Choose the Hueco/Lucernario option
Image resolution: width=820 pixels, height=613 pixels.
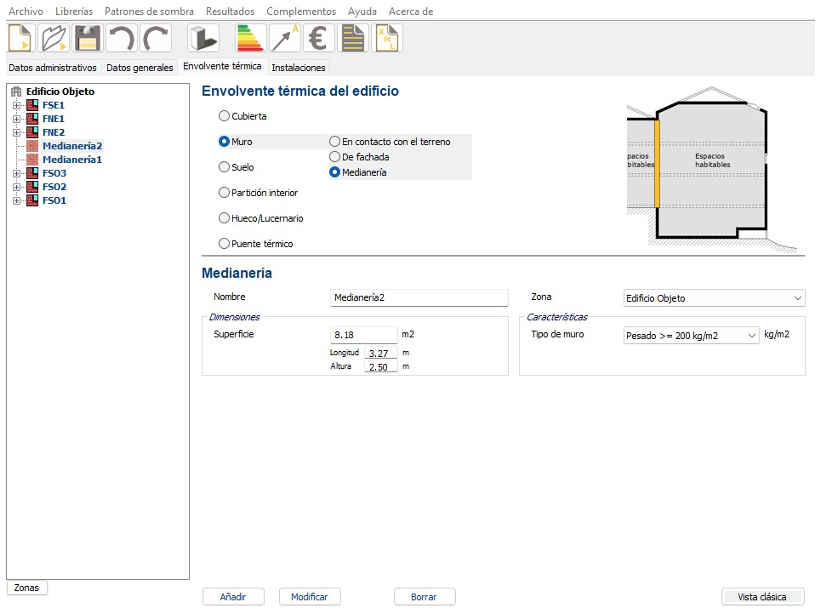click(x=224, y=218)
